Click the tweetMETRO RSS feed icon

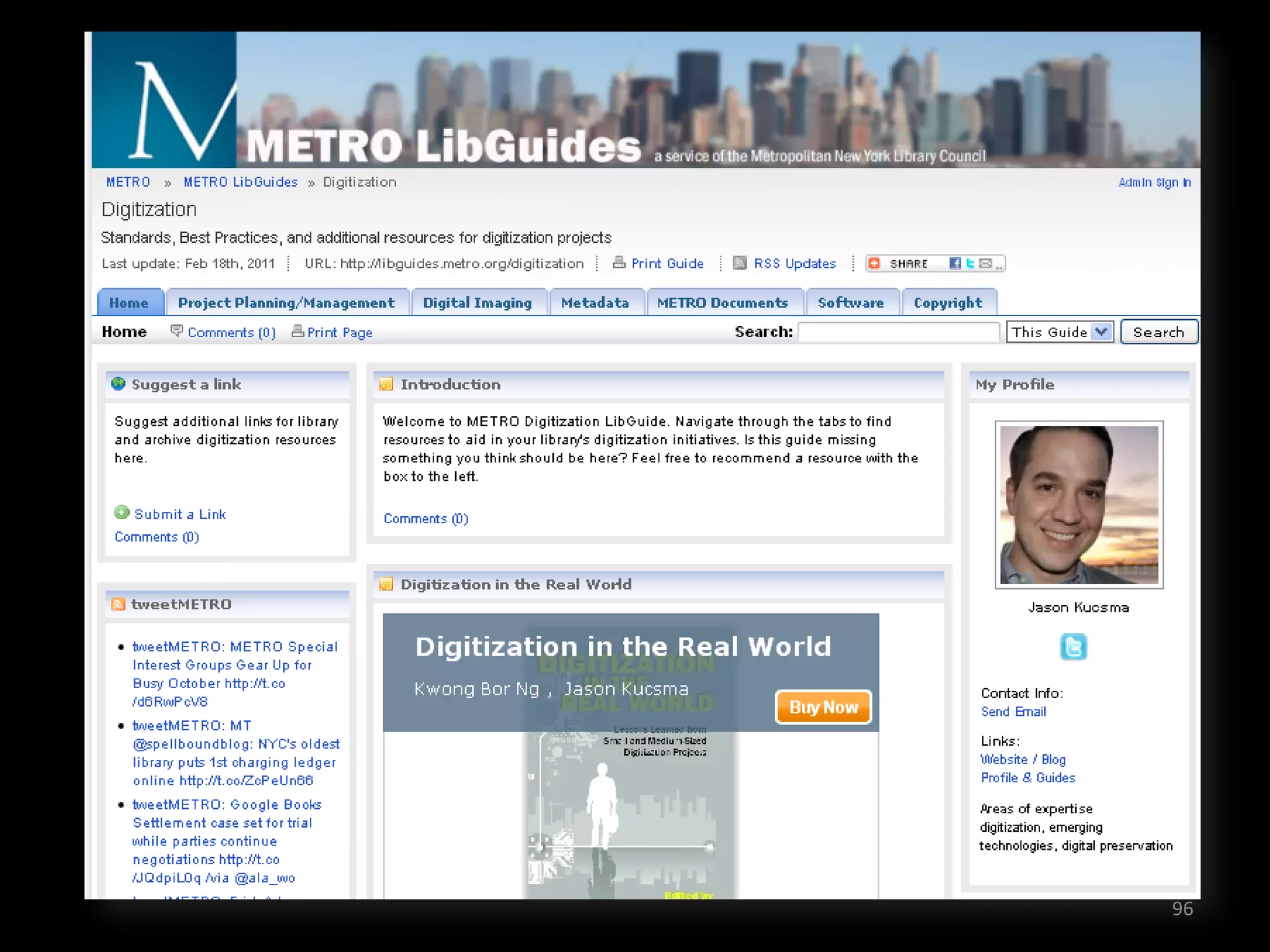click(118, 604)
